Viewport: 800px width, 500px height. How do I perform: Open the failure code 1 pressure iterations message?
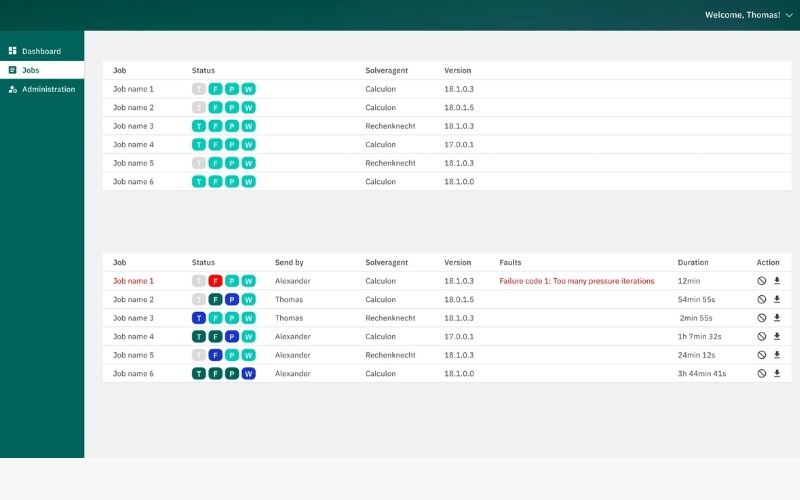point(577,281)
